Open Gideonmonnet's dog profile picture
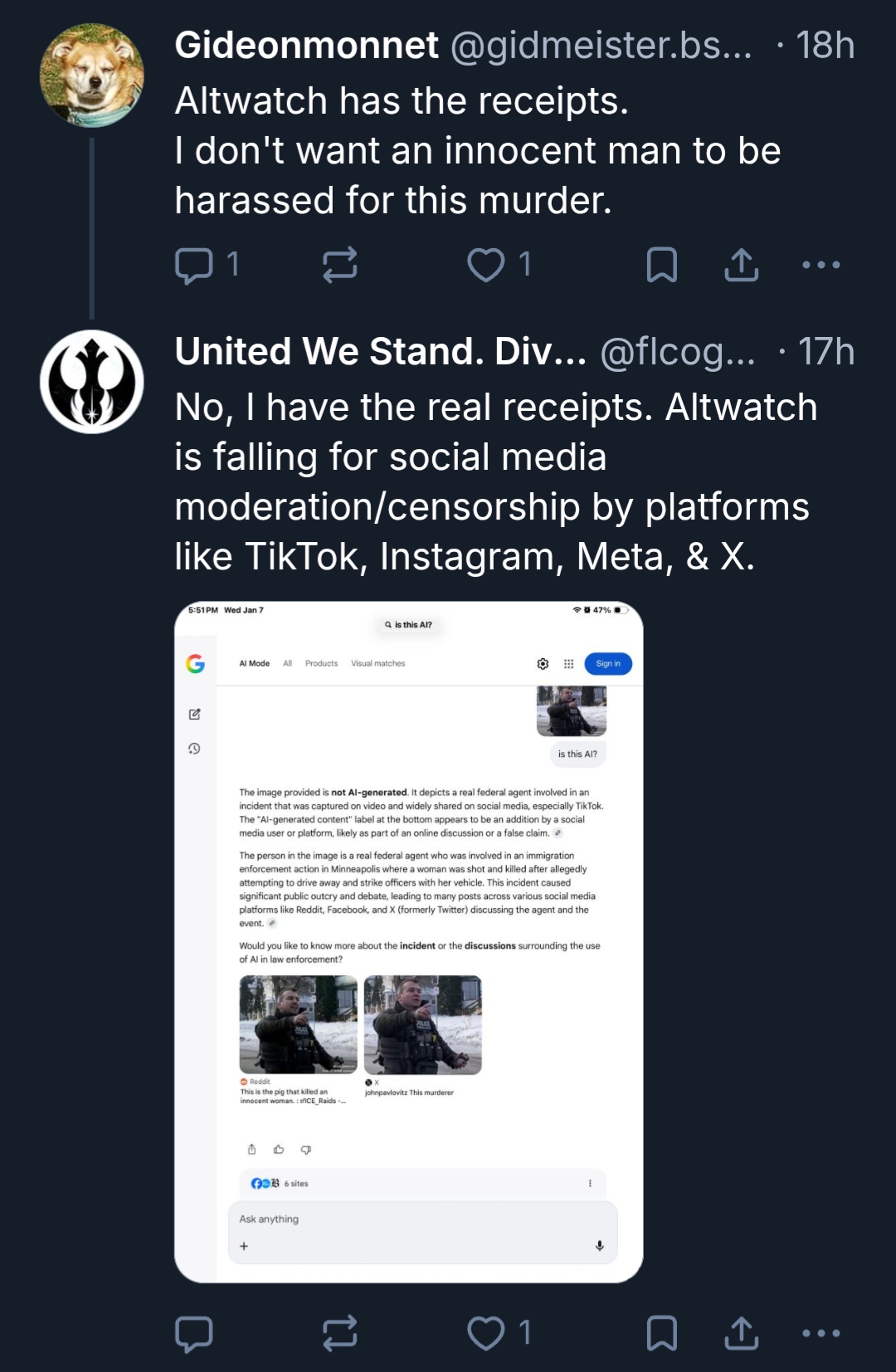 pyautogui.click(x=92, y=76)
